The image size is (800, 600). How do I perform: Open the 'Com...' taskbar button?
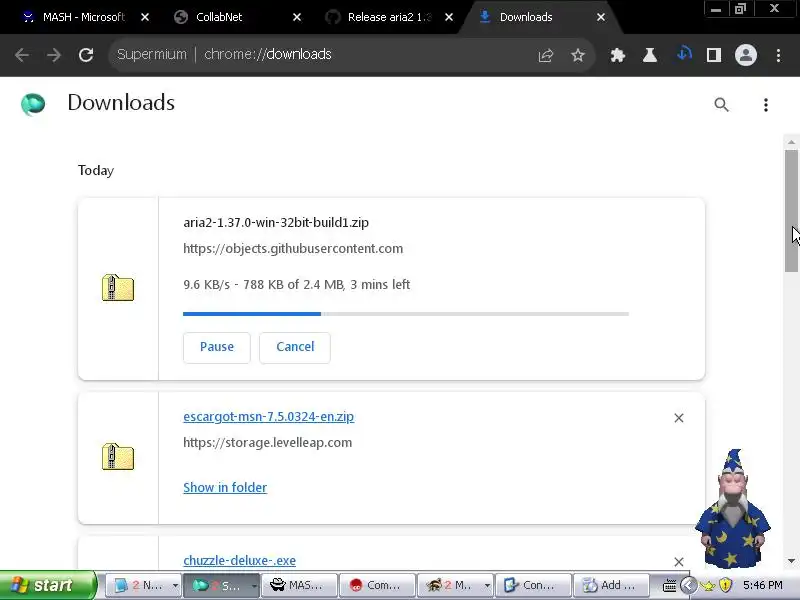tap(378, 585)
